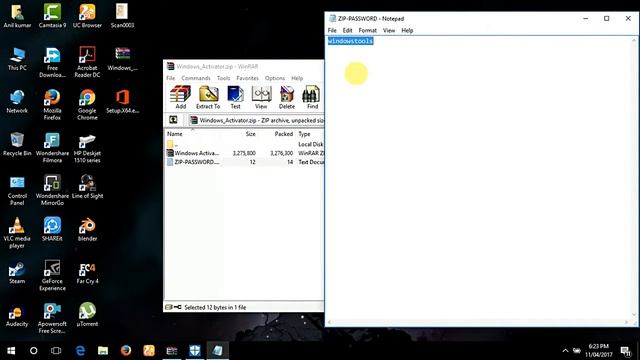Image resolution: width=640 pixels, height=360 pixels.
Task: Select Setup.X64 Office desktop icon
Action: click(122, 102)
